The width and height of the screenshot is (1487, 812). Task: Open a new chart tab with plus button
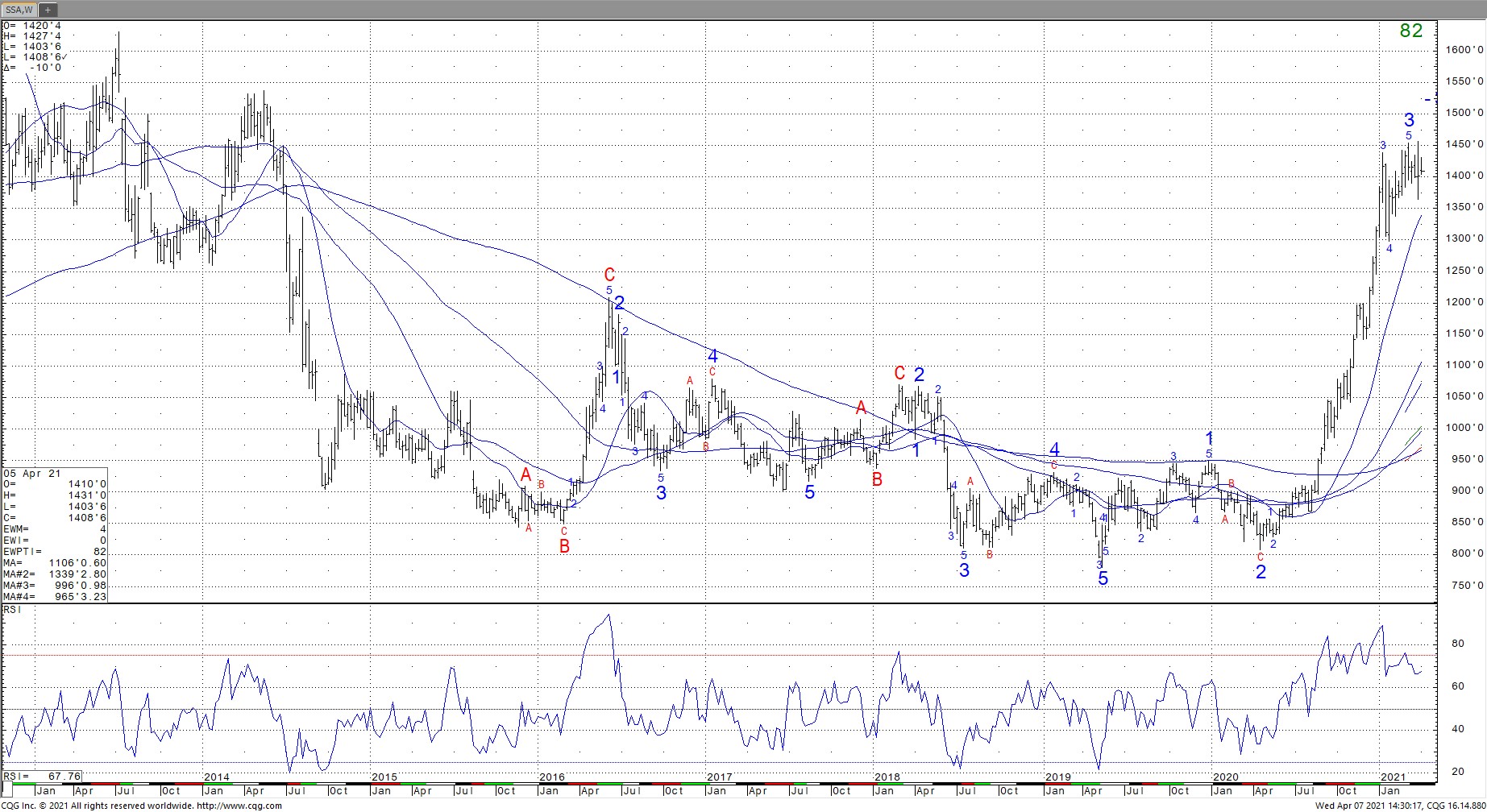(48, 10)
